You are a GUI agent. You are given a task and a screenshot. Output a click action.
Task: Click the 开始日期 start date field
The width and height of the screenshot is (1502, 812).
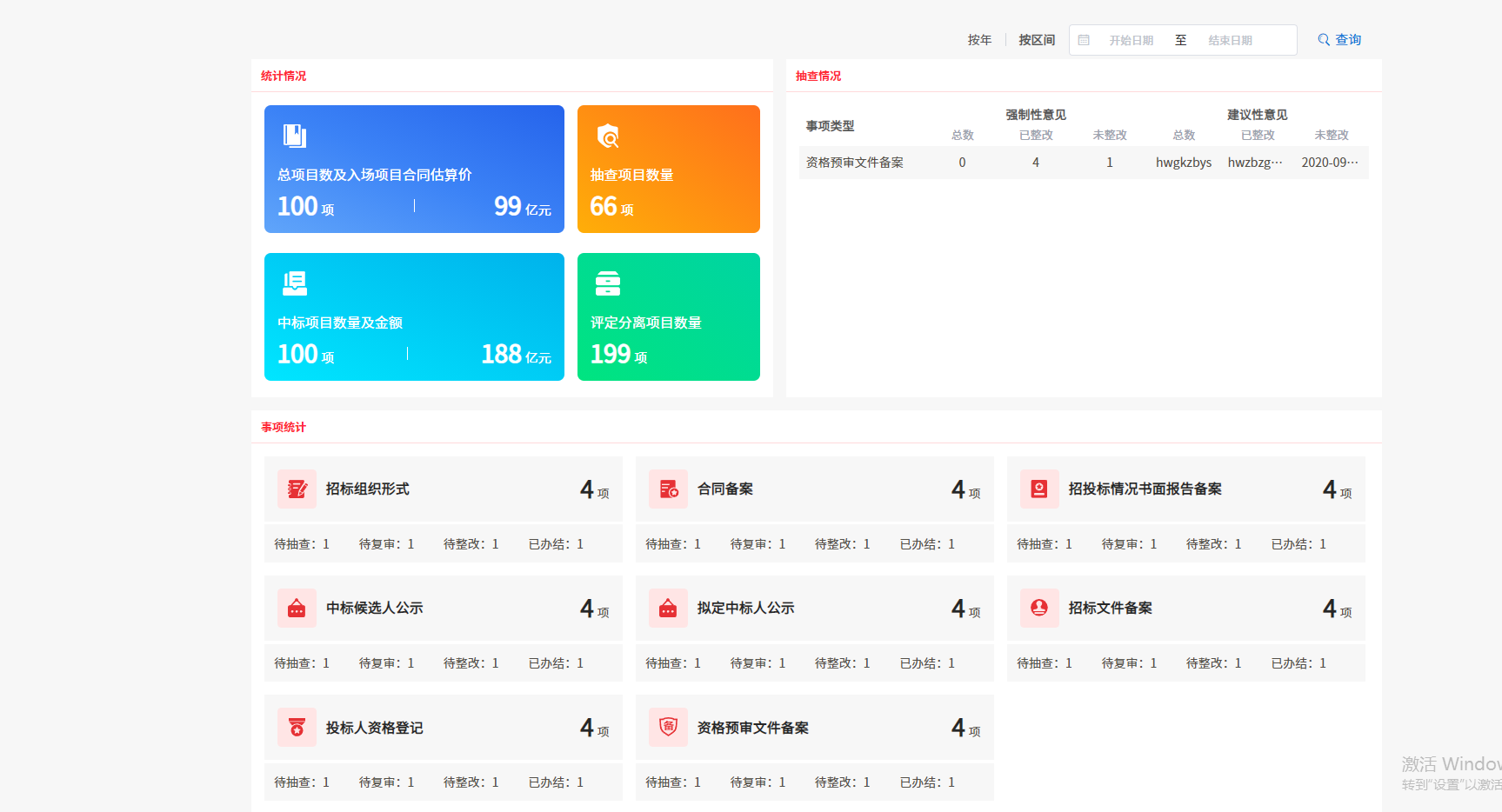[x=1131, y=40]
